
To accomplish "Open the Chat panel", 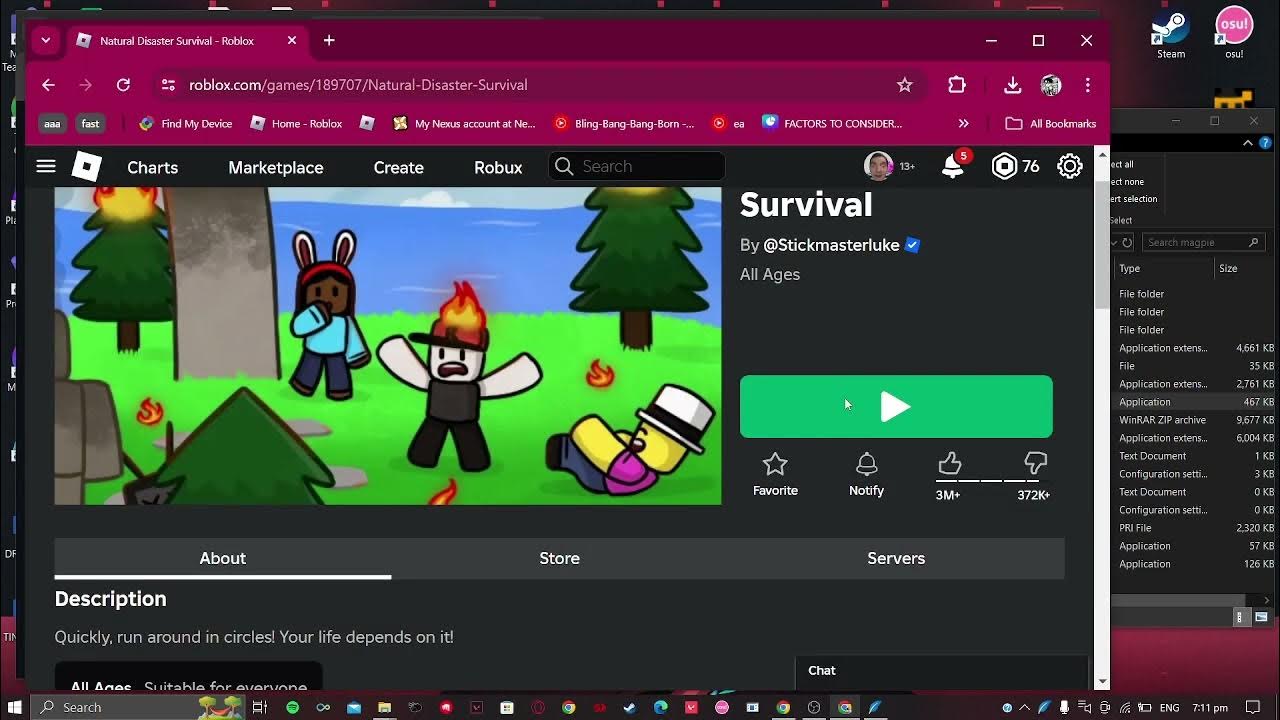I will [x=940, y=671].
